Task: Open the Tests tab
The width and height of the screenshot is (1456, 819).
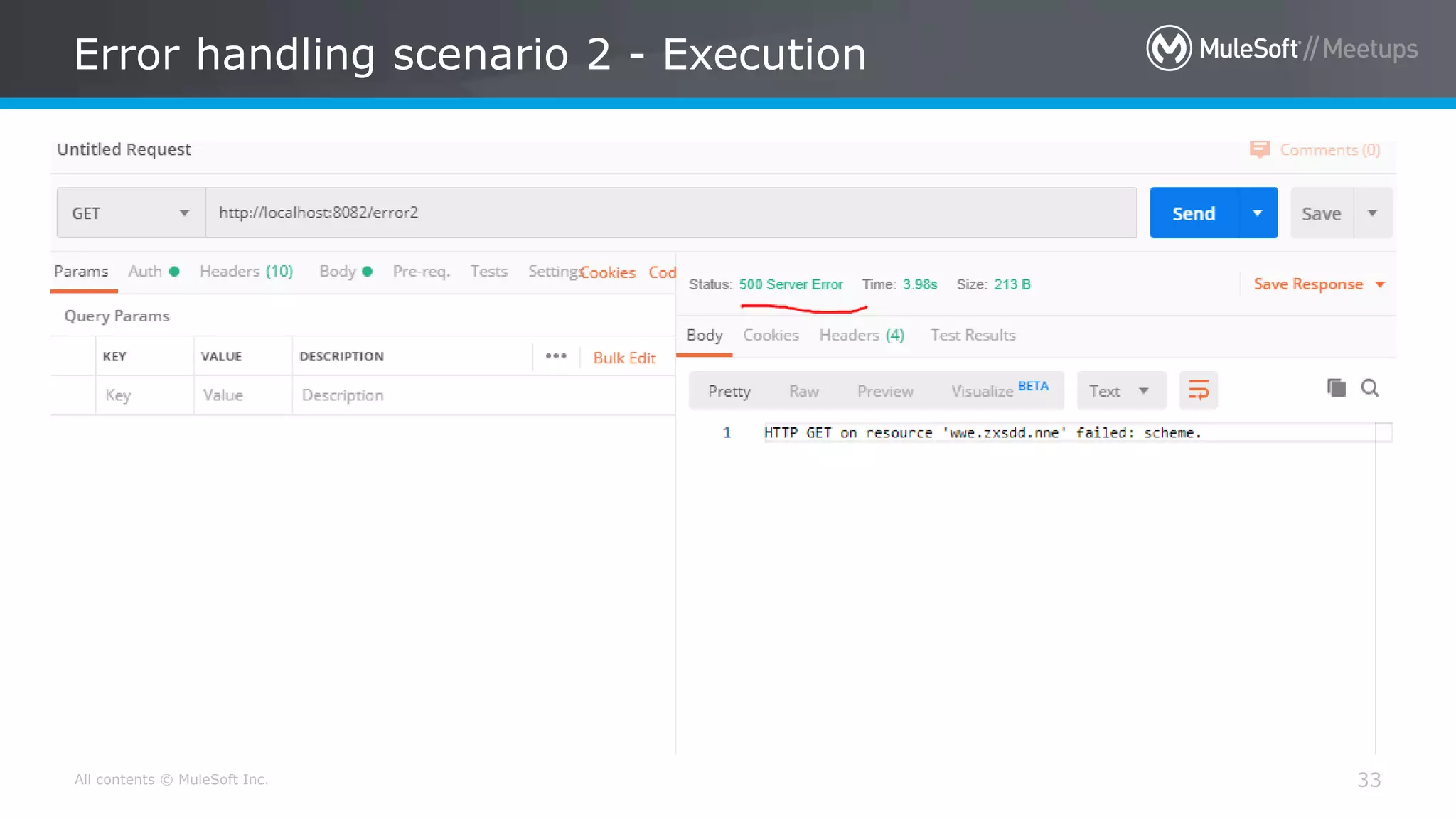Action: [488, 272]
